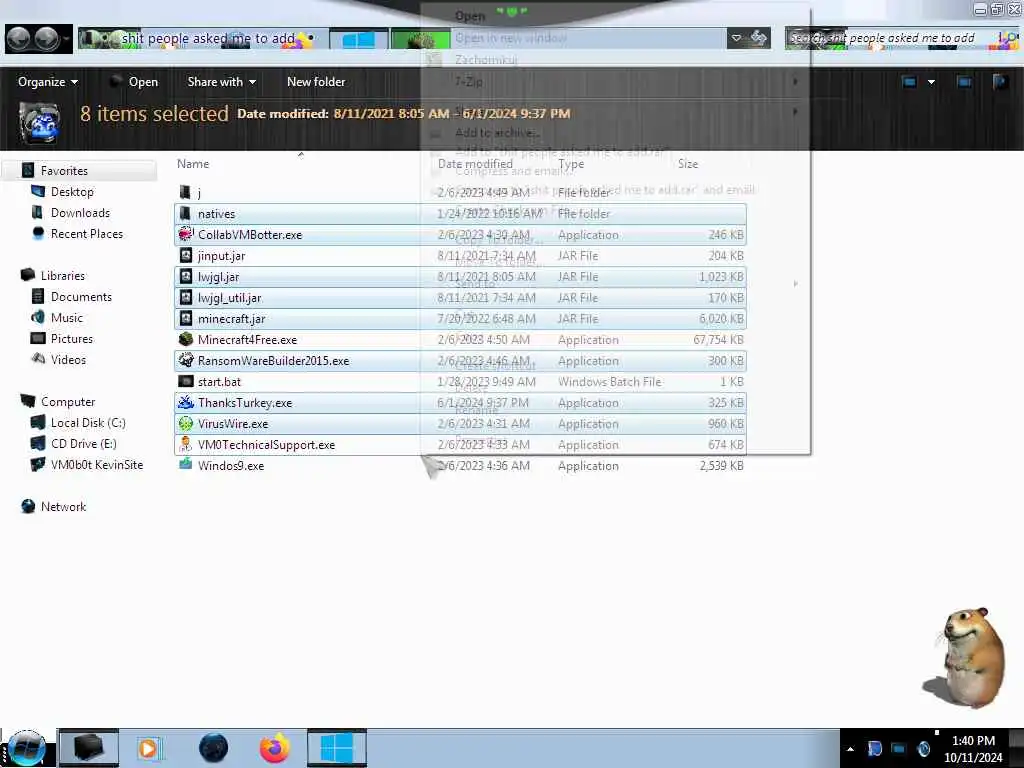This screenshot has height=768, width=1024.
Task: Select the j folder icon
Action: click(185, 192)
